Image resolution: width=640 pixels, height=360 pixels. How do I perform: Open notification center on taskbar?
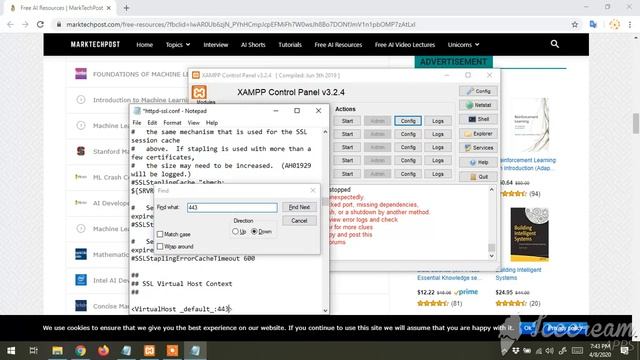[x=624, y=351]
